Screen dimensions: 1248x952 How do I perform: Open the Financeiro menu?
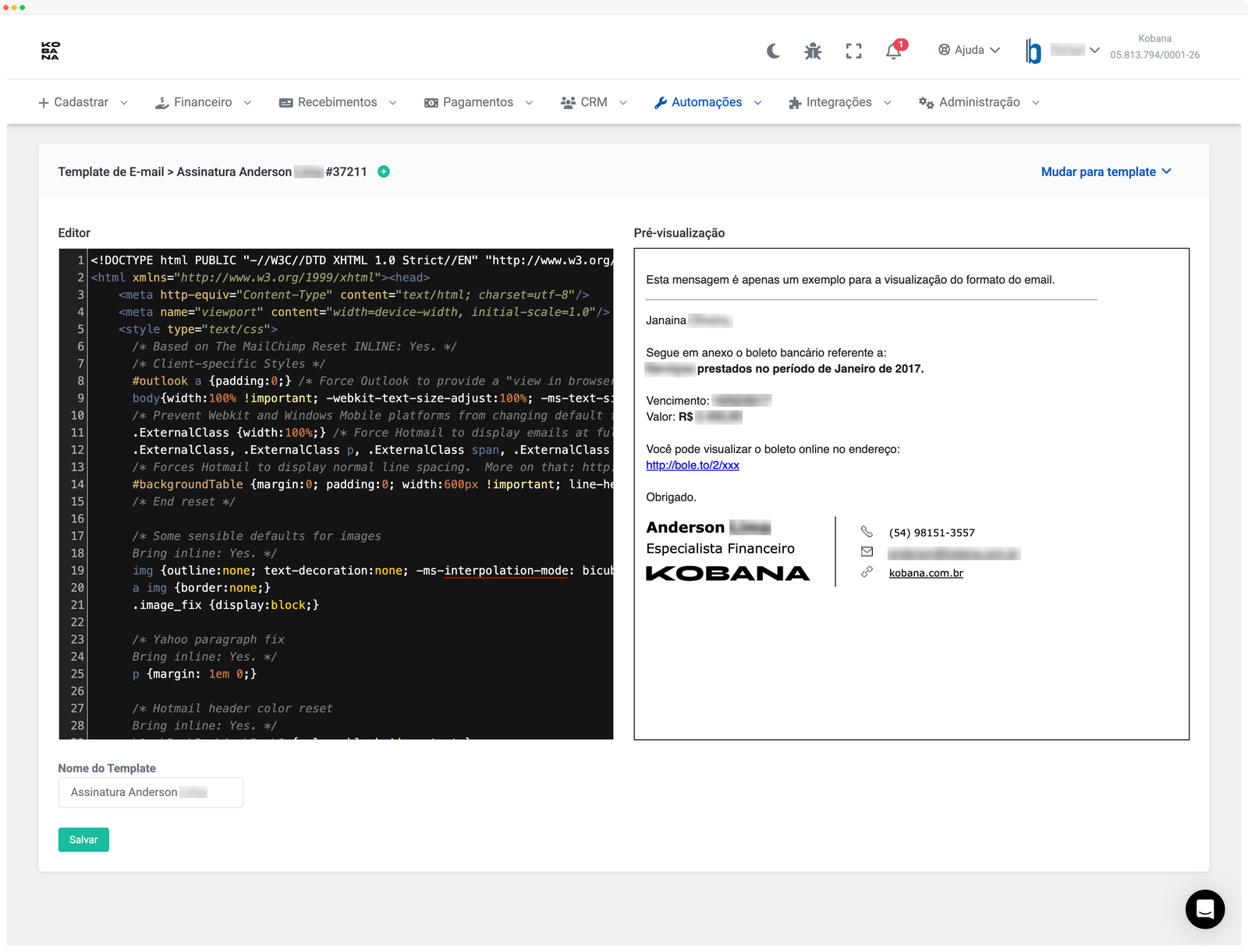(x=202, y=101)
